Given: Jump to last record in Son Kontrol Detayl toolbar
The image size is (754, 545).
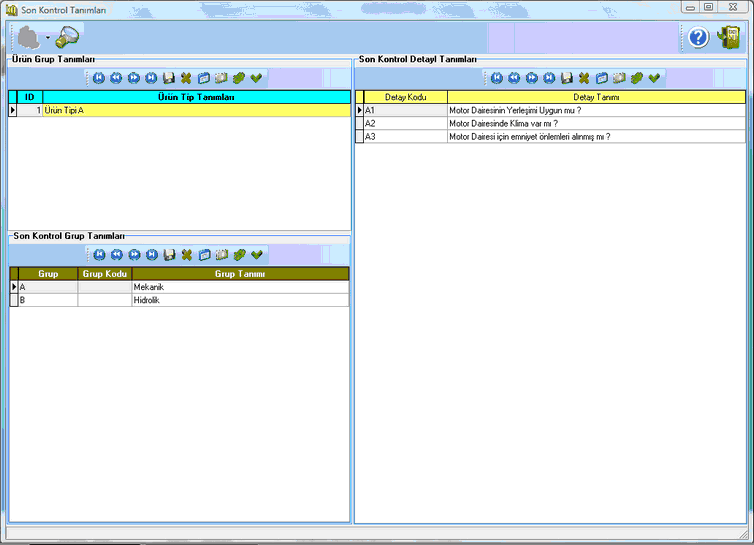Looking at the screenshot, I should click(549, 78).
